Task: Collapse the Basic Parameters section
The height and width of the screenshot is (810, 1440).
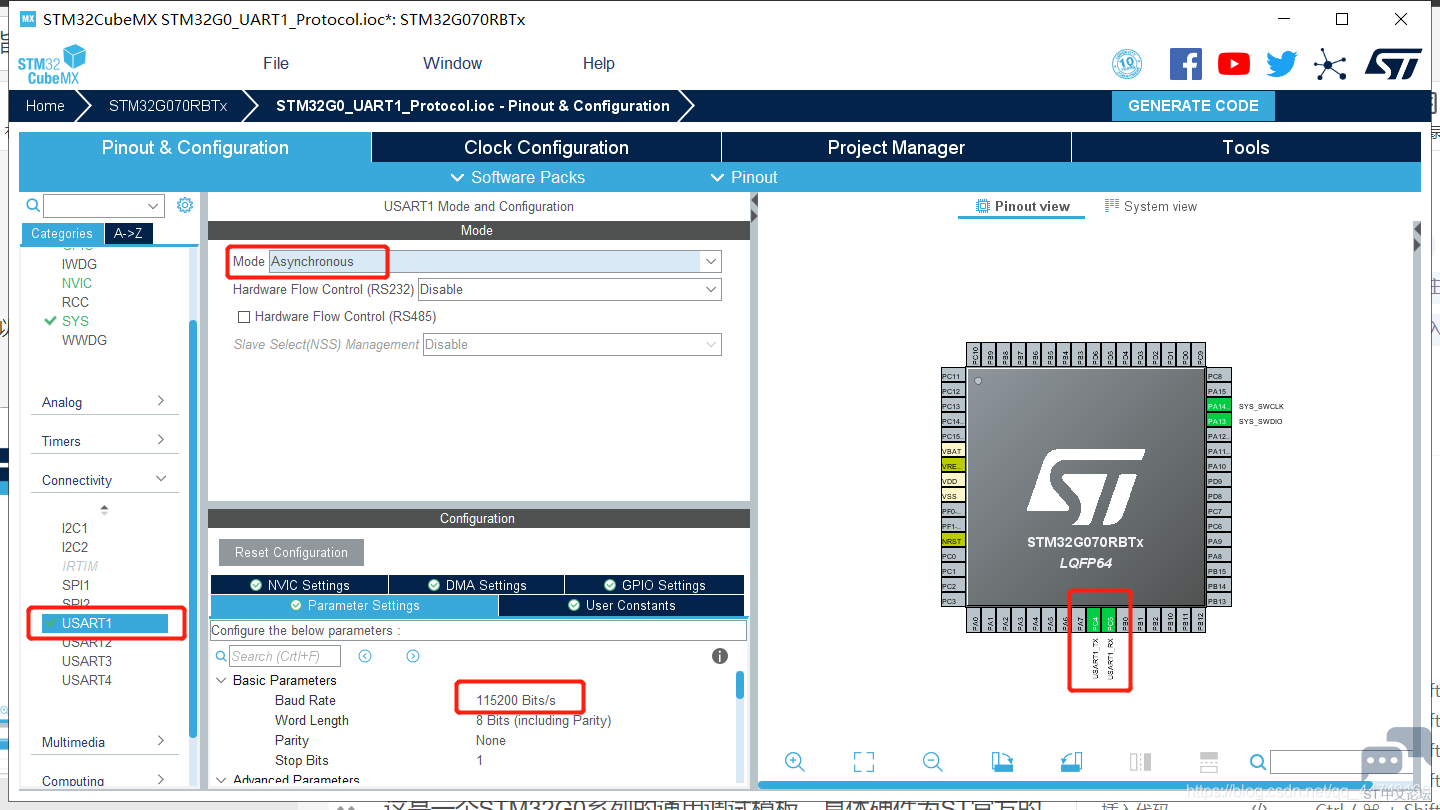Action: click(221, 681)
